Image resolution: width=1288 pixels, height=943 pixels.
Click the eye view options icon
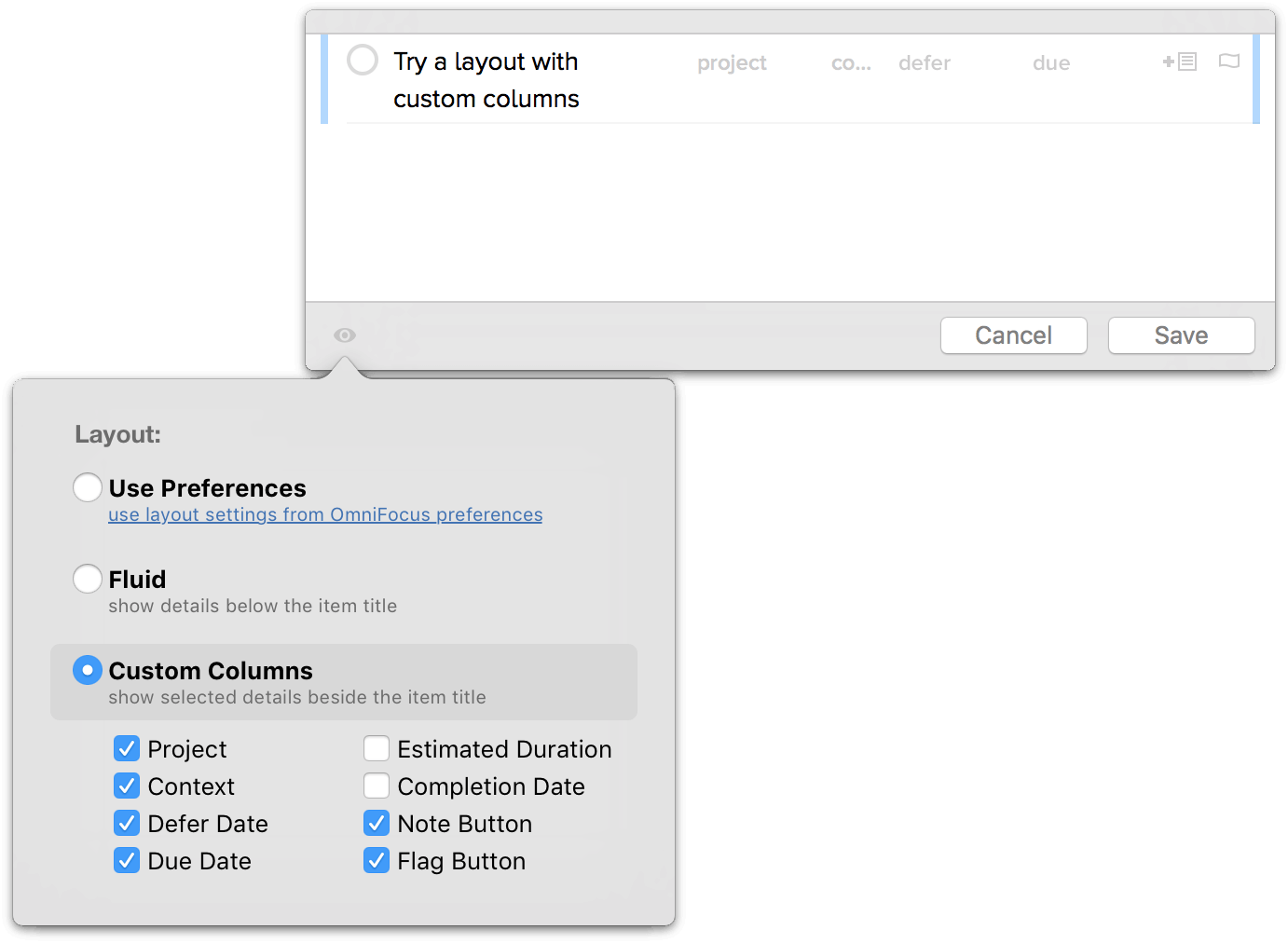pos(345,335)
